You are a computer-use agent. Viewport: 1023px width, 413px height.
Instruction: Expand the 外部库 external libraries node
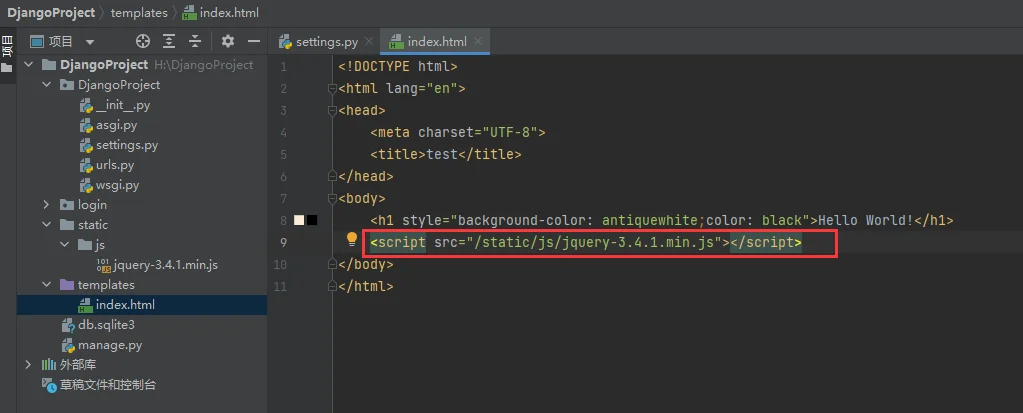28,364
